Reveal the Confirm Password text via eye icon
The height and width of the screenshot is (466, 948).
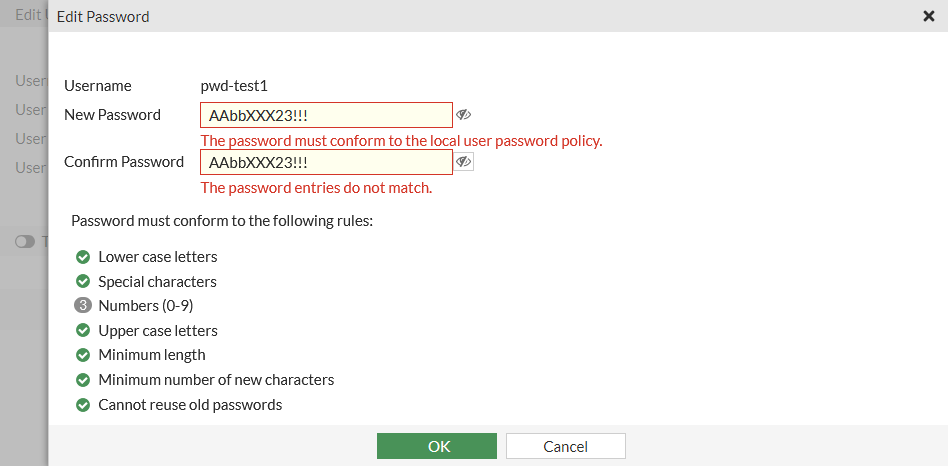[x=464, y=162]
